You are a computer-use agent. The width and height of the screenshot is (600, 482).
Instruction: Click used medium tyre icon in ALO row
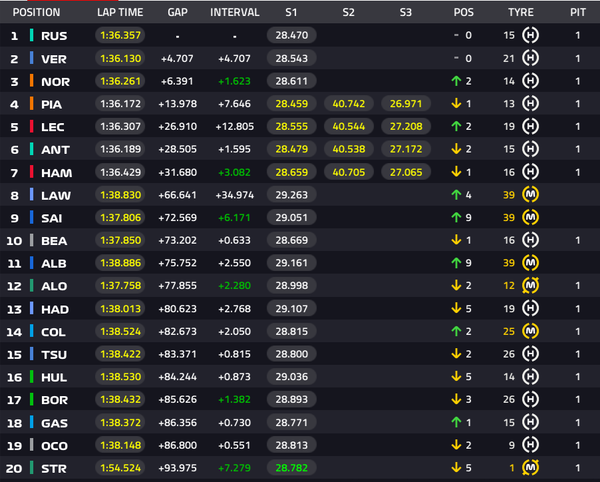[x=530, y=285]
